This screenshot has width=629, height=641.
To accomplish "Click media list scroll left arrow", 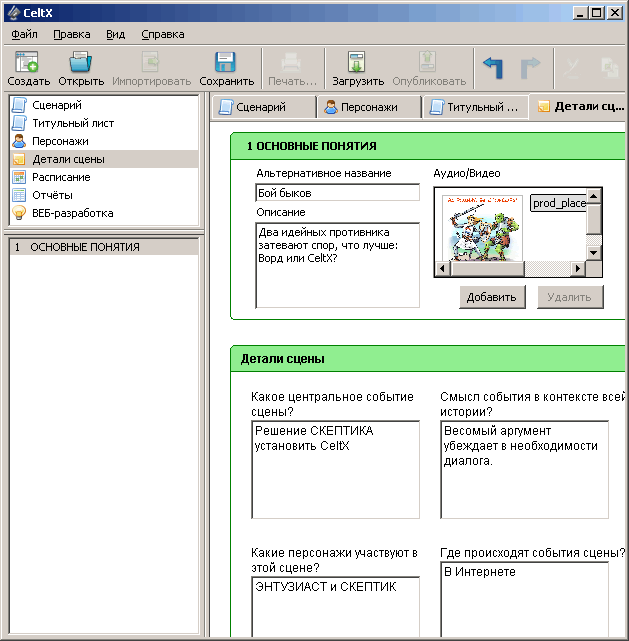I will pos(443,269).
